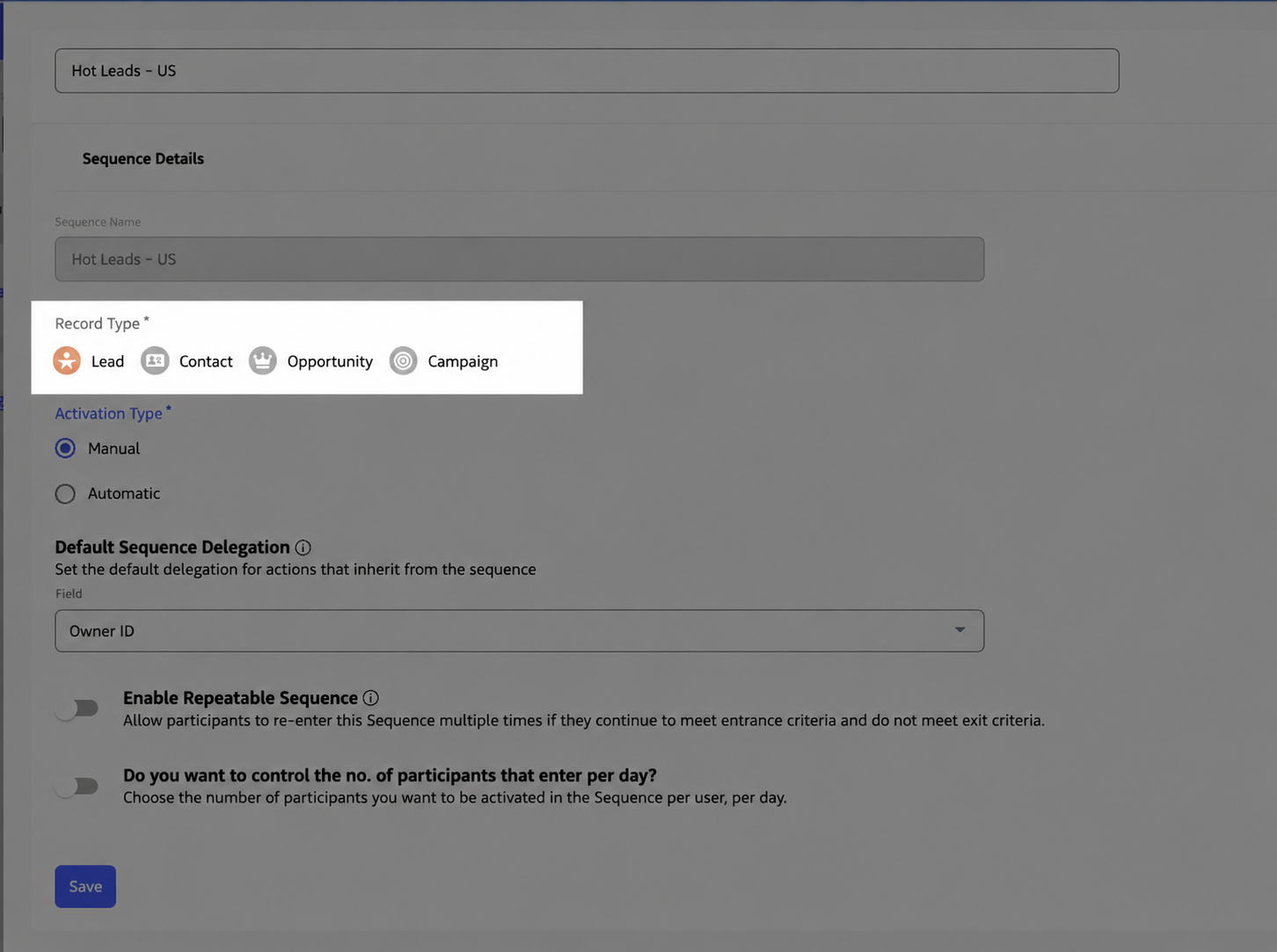Choose the Opportunity crown icon

click(262, 360)
